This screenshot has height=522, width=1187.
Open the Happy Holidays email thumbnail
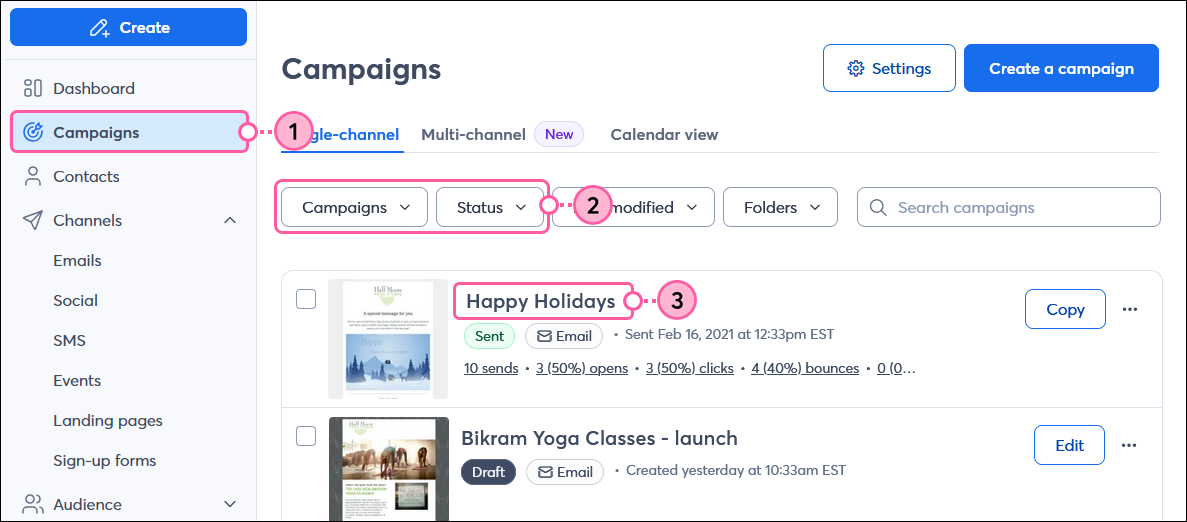[388, 339]
